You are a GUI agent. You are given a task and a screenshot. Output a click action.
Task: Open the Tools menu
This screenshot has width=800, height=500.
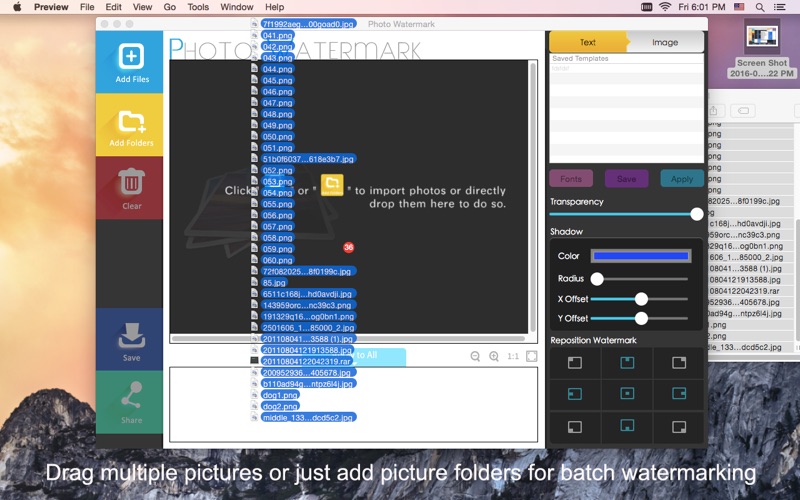tap(198, 7)
